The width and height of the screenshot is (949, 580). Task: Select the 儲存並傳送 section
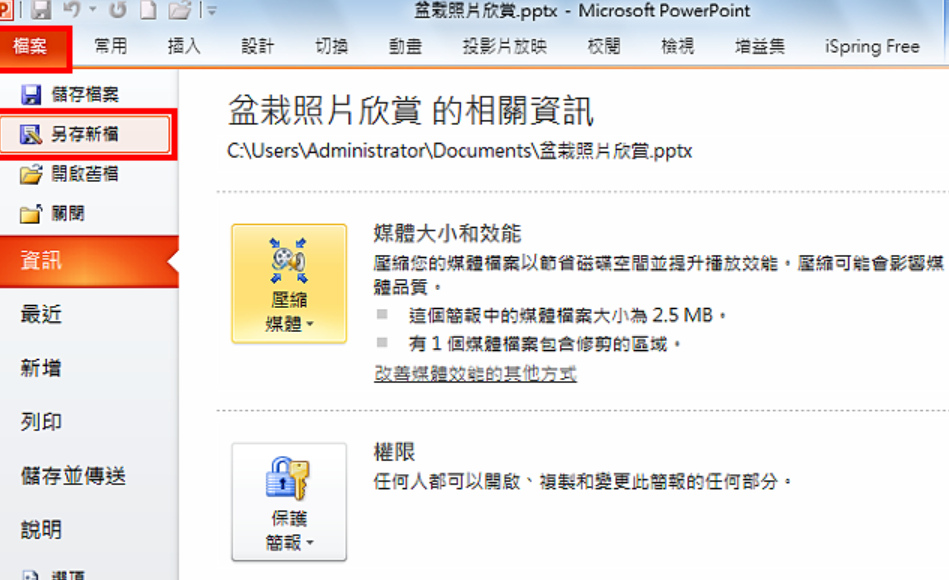[73, 476]
